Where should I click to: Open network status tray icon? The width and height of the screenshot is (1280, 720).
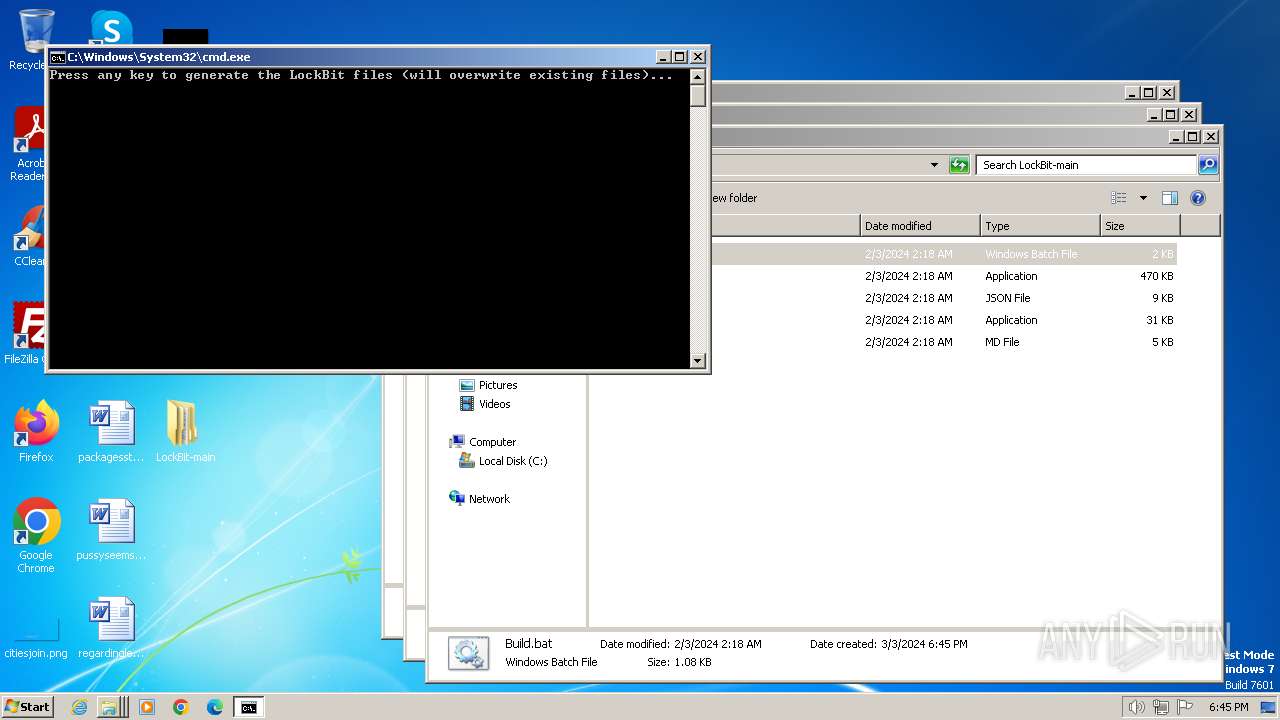pyautogui.click(x=1161, y=707)
